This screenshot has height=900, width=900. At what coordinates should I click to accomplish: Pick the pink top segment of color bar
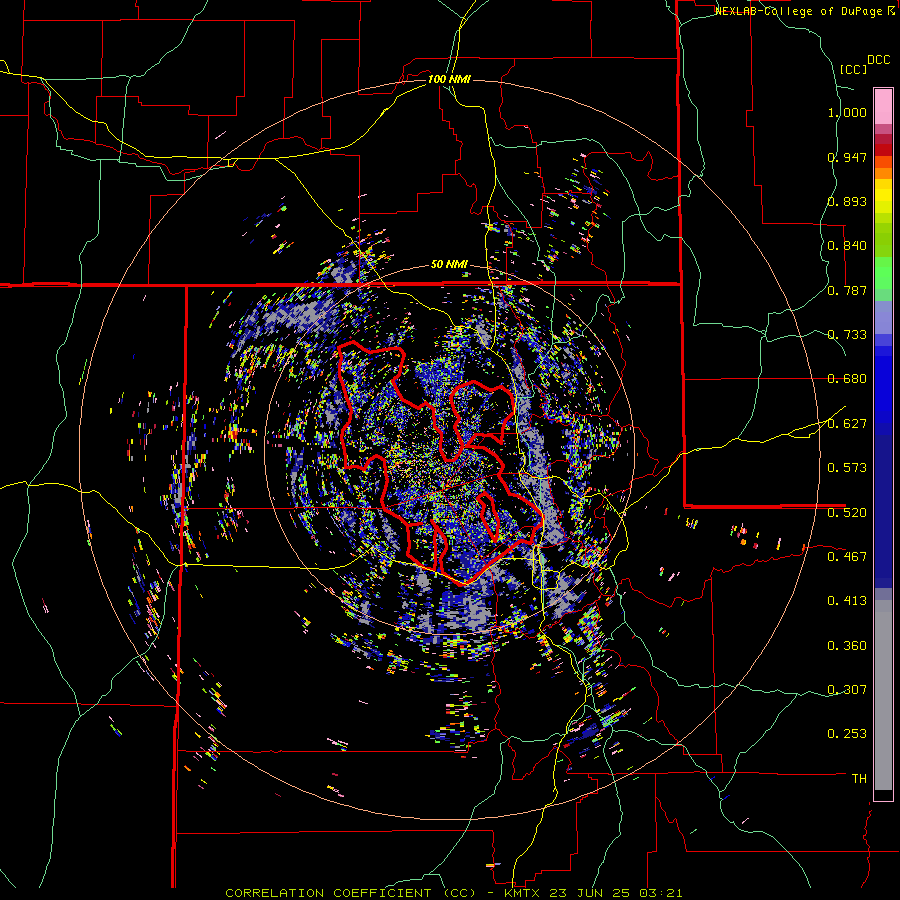(x=883, y=106)
